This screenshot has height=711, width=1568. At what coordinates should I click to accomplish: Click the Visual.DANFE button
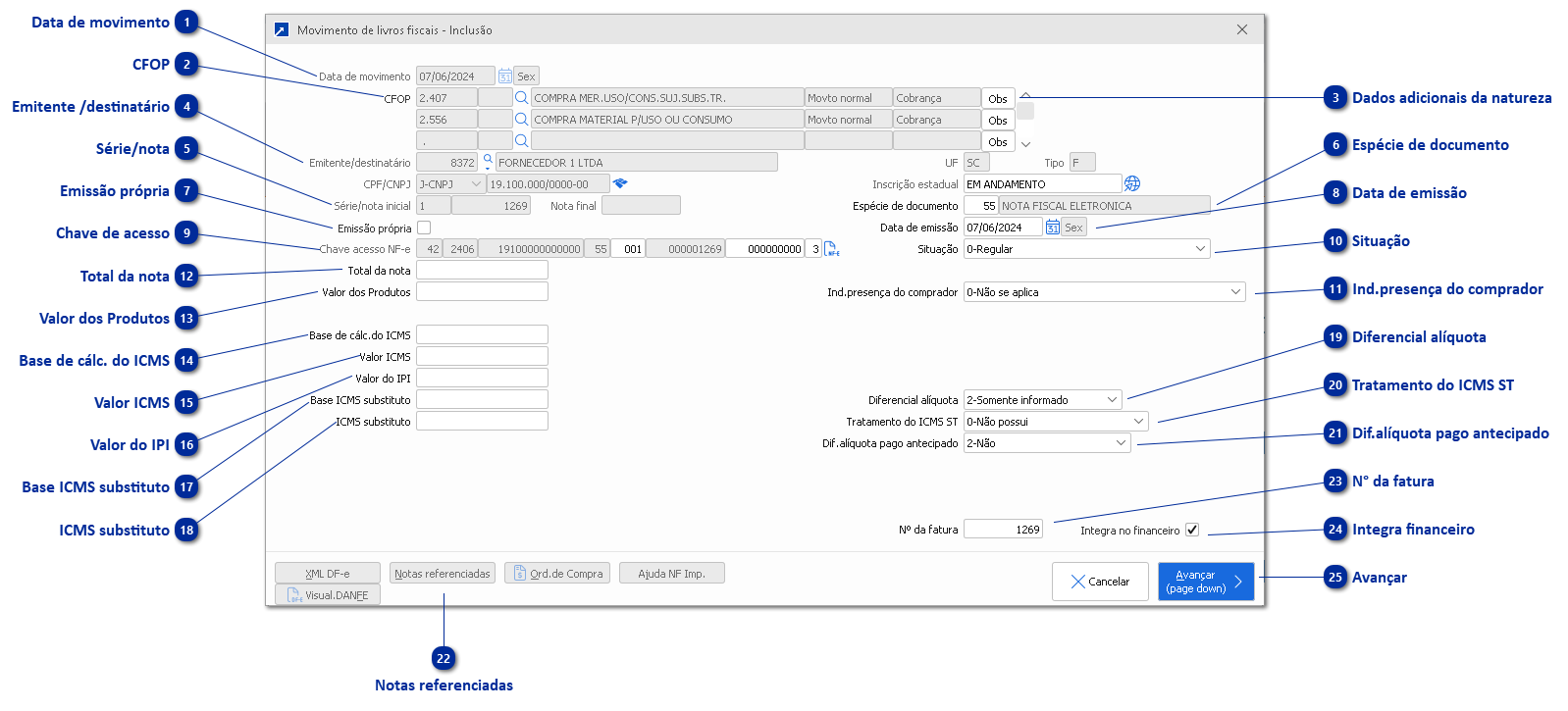[x=328, y=595]
